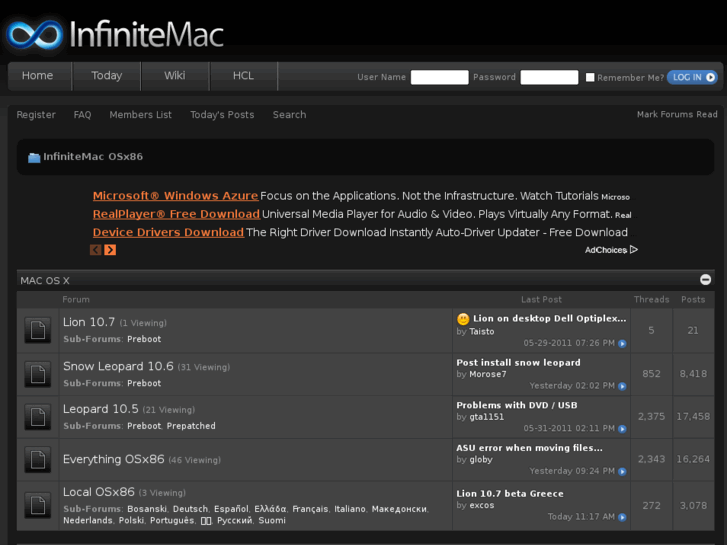Screen dimensions: 727x545
Task: Open the Microsoft Windows Azure ad link
Action: pos(175,196)
